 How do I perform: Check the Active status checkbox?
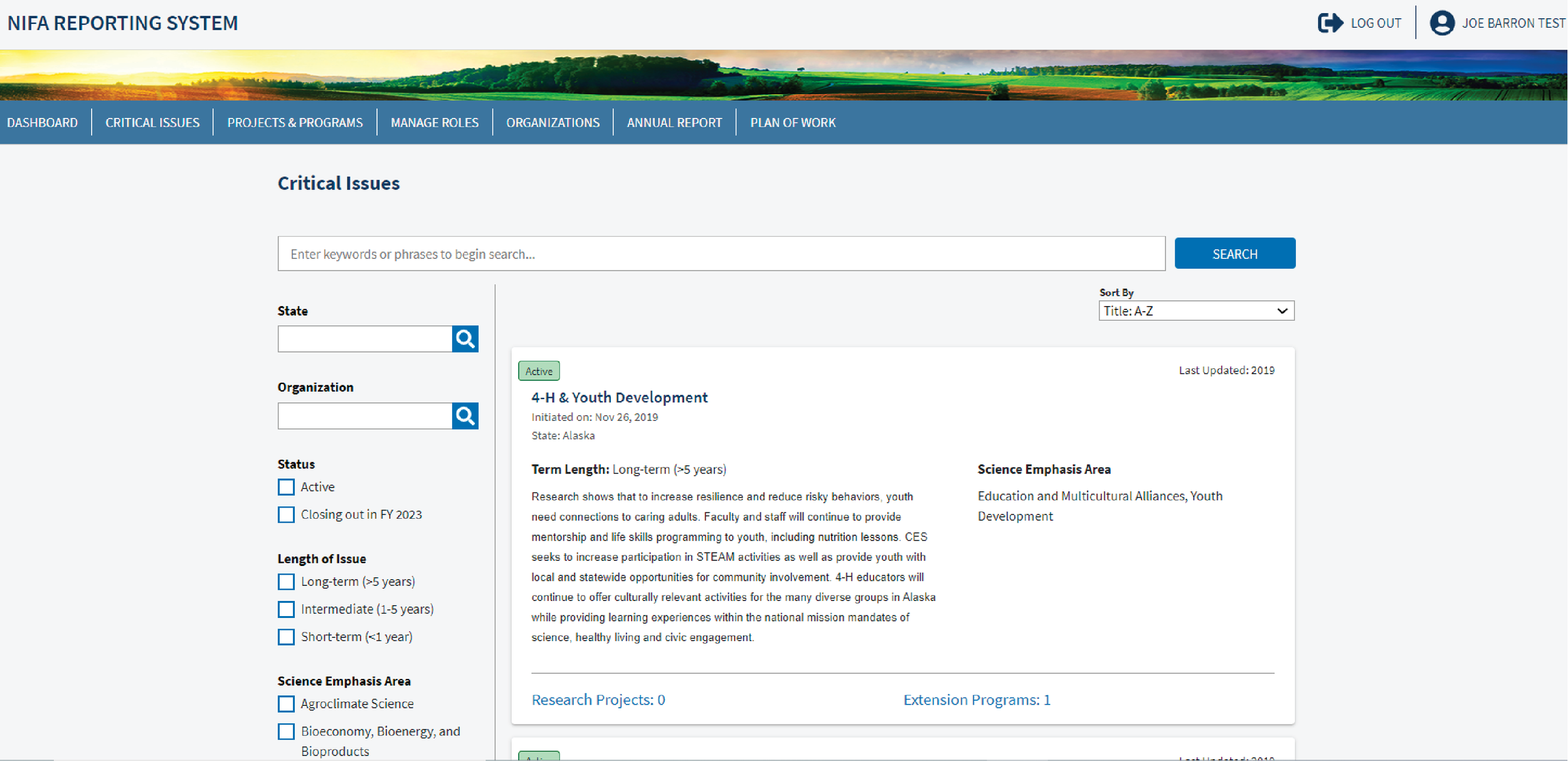click(x=286, y=487)
